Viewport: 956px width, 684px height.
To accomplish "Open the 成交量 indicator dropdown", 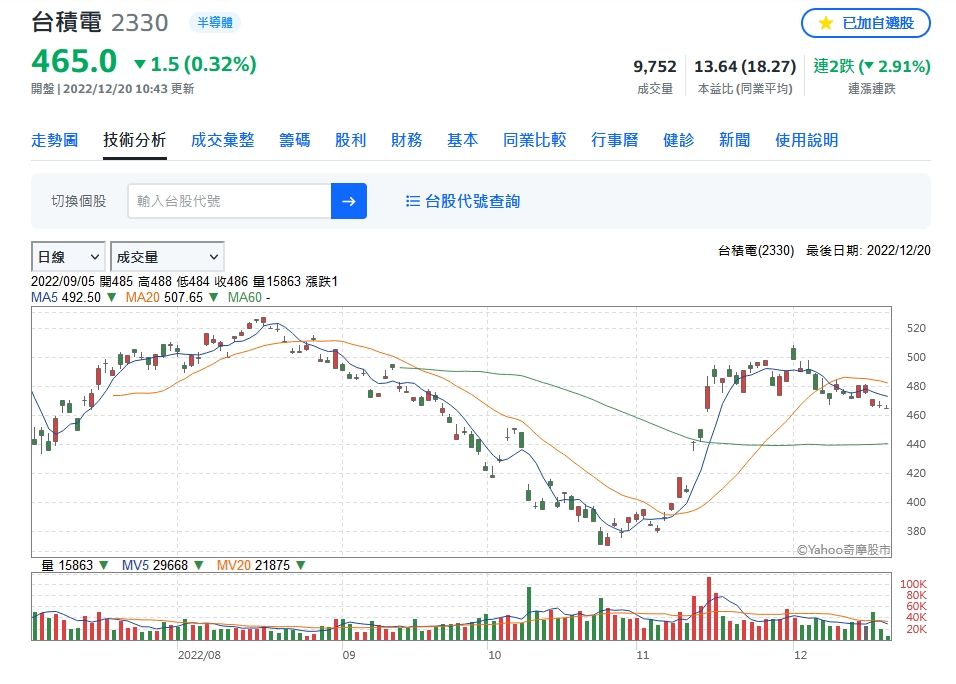I will 167,257.
